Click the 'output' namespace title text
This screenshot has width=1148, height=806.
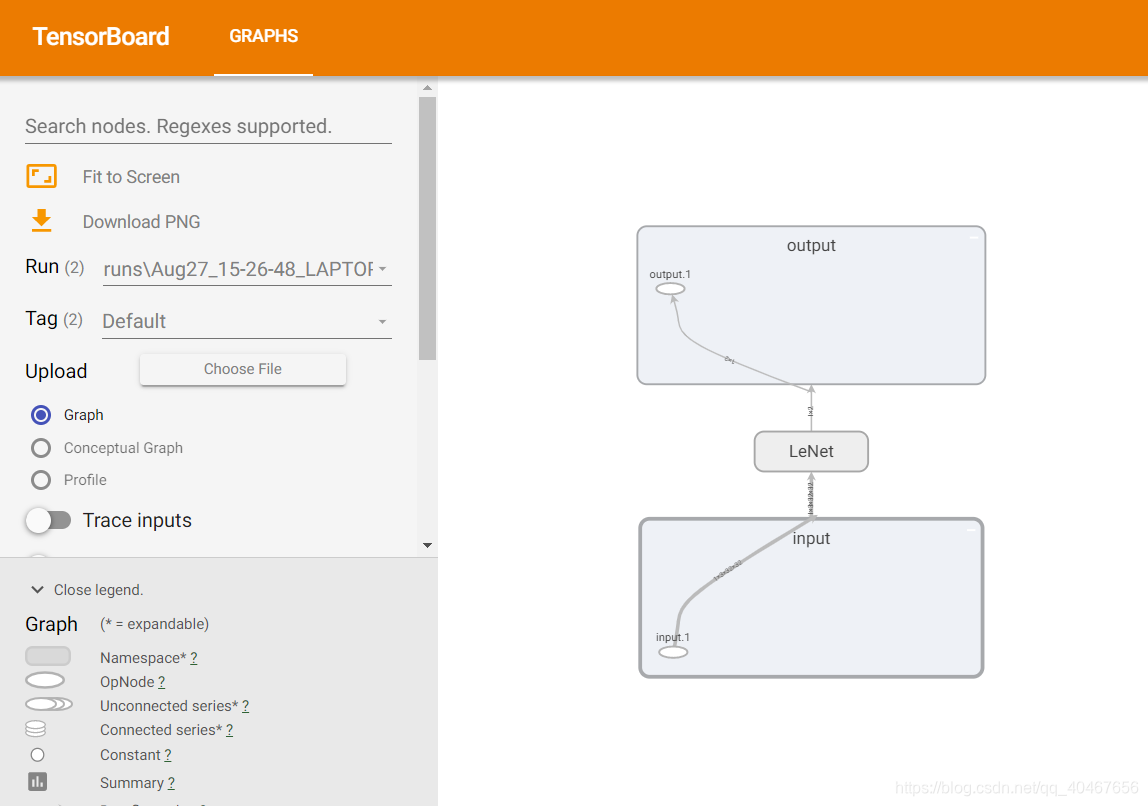tap(811, 245)
